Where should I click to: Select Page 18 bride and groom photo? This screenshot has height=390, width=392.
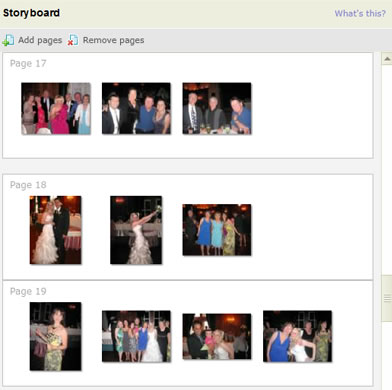[55, 230]
